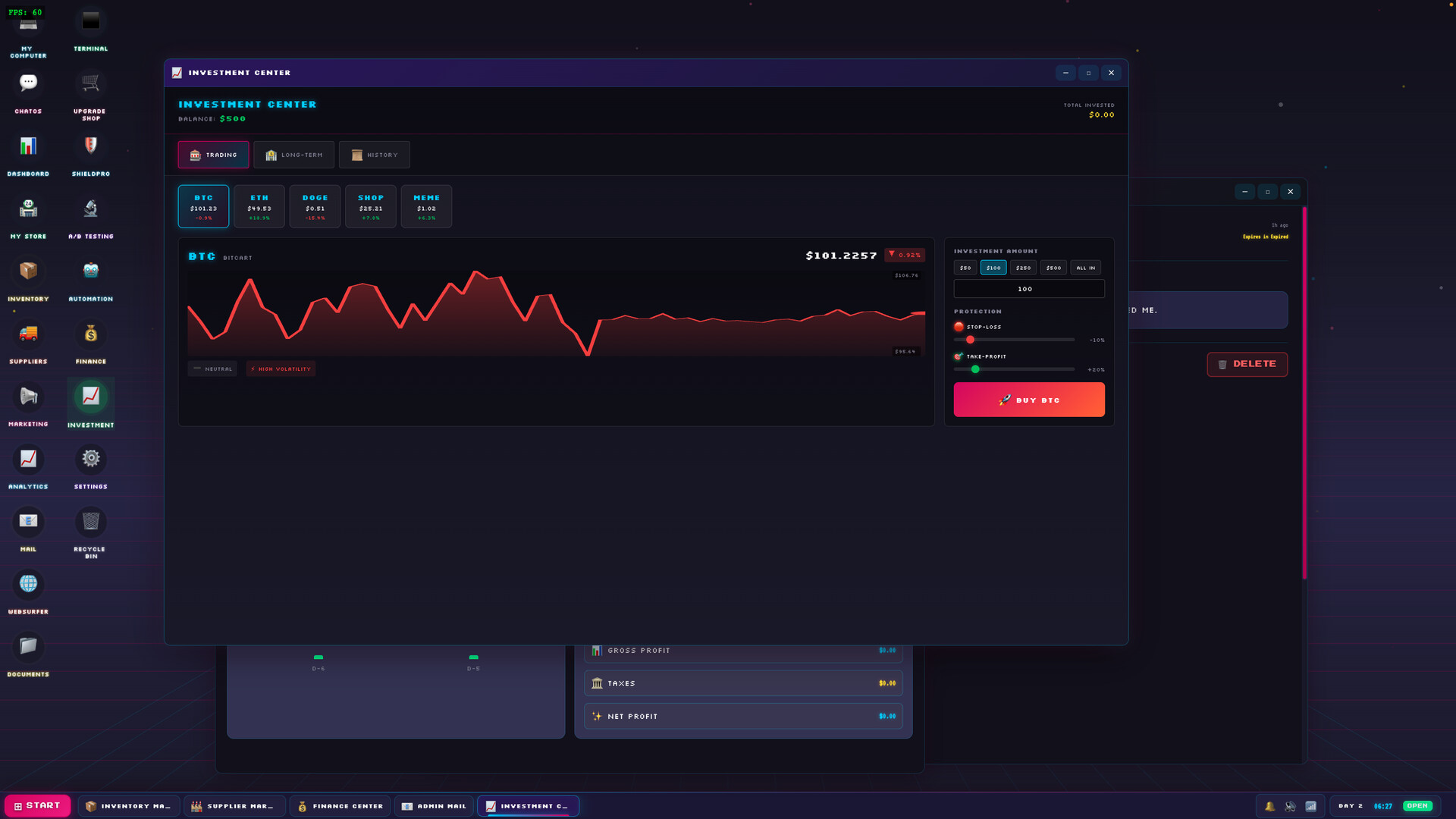Select the DOGE asset card

tap(315, 206)
